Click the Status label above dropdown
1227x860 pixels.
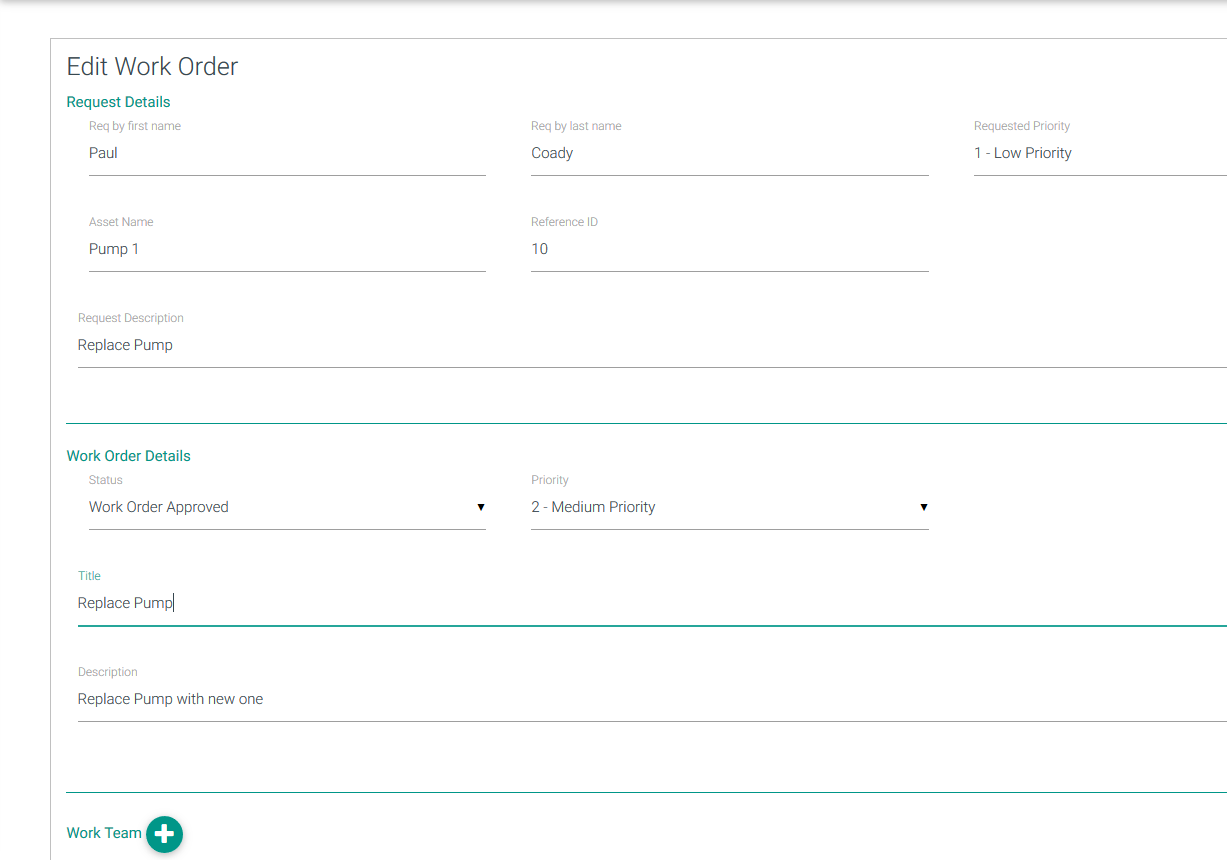point(106,480)
